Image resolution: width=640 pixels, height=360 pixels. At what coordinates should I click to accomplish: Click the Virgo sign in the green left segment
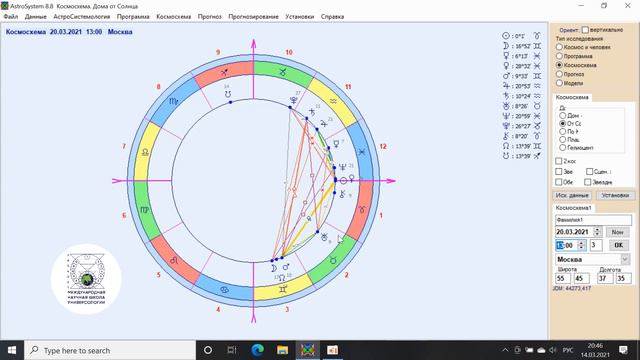[144, 210]
